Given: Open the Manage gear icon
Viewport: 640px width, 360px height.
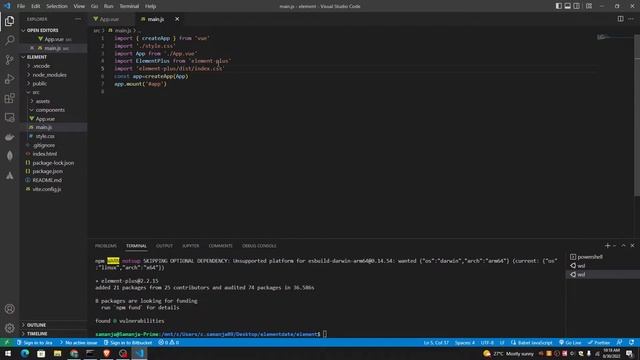Looking at the screenshot, I should coord(9,328).
